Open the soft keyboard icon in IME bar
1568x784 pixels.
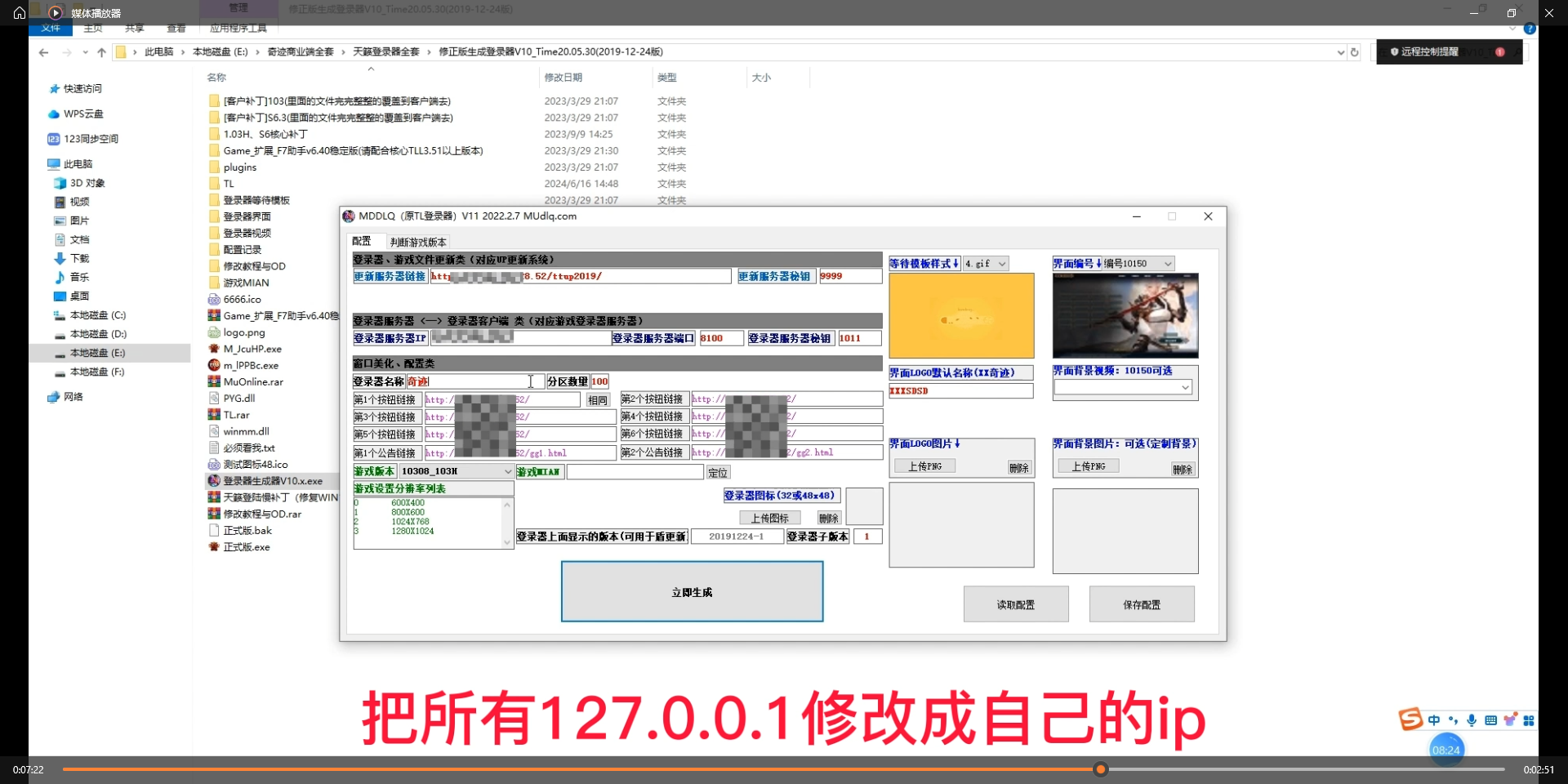1490,720
